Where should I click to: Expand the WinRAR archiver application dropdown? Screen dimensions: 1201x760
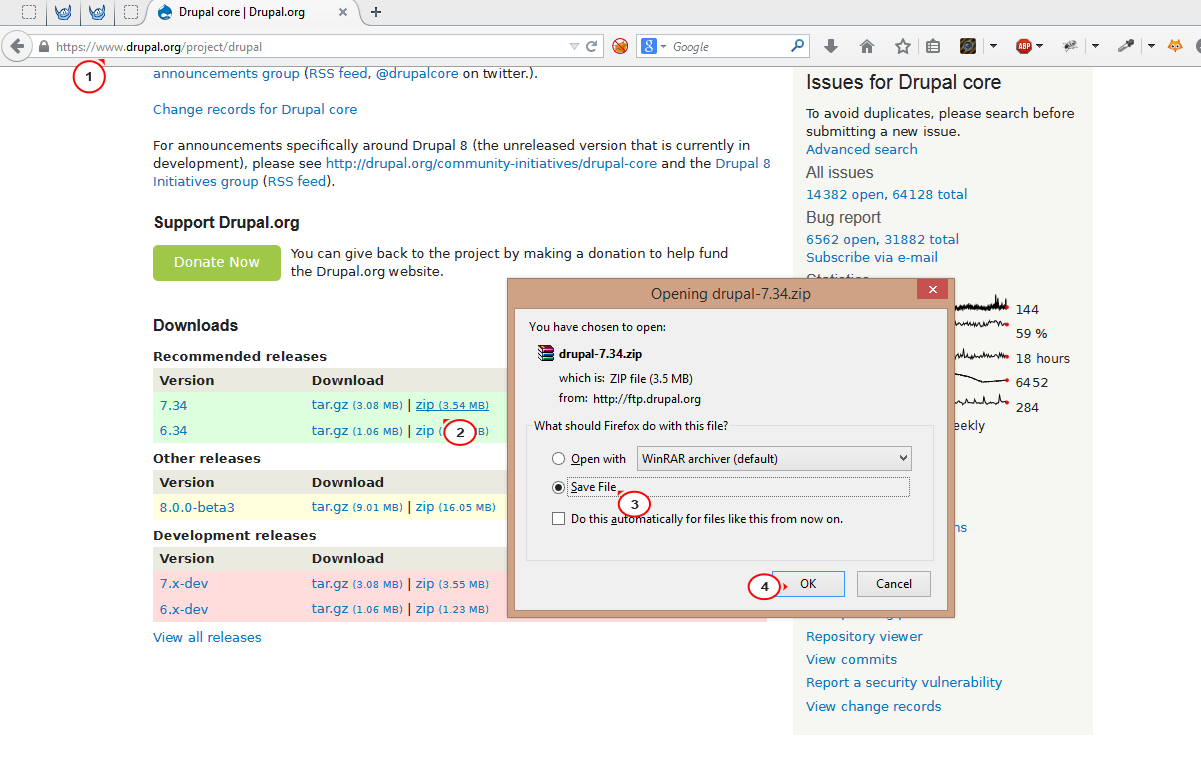tap(774, 459)
